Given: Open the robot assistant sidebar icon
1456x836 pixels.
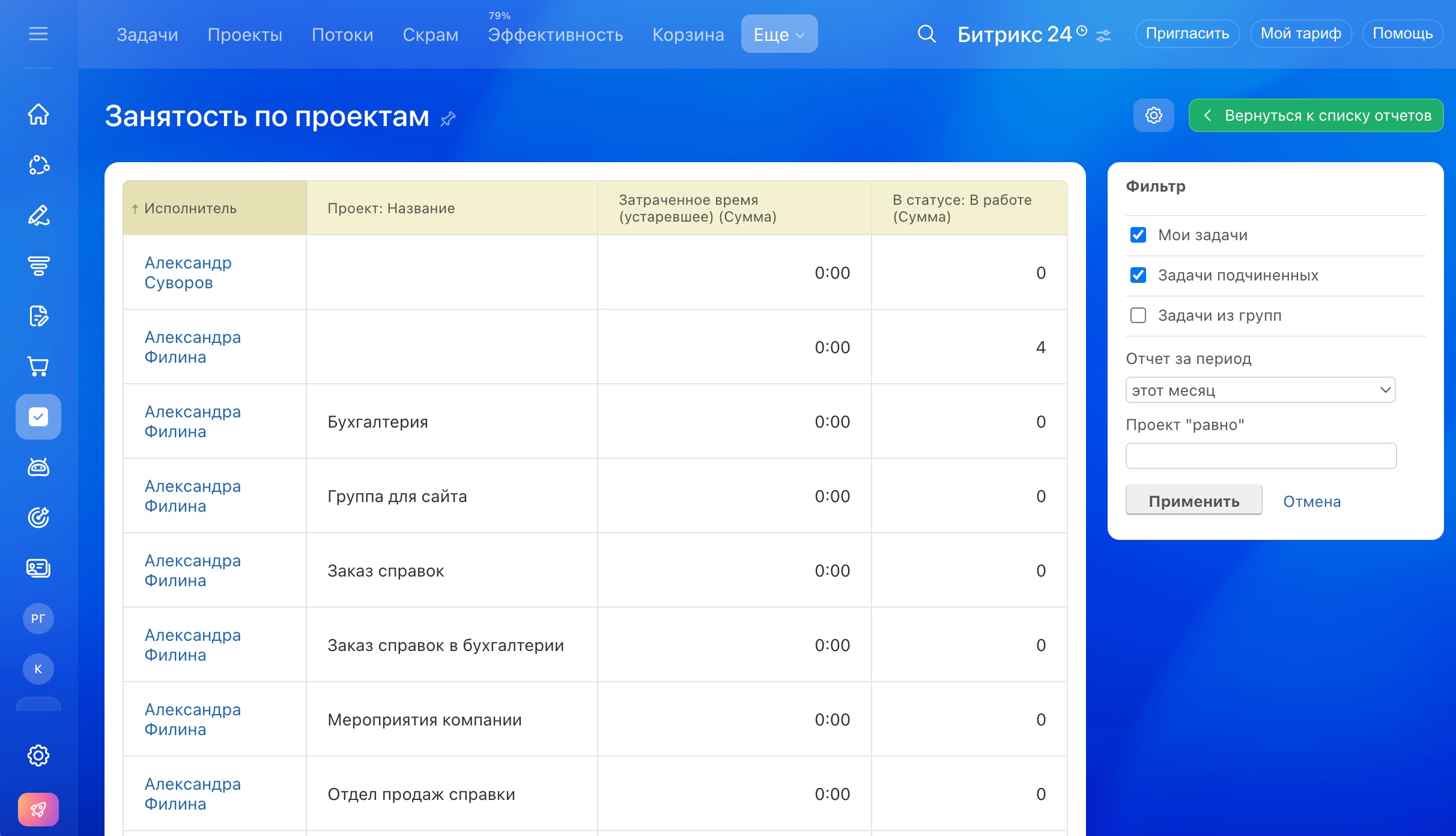Looking at the screenshot, I should coord(38,467).
